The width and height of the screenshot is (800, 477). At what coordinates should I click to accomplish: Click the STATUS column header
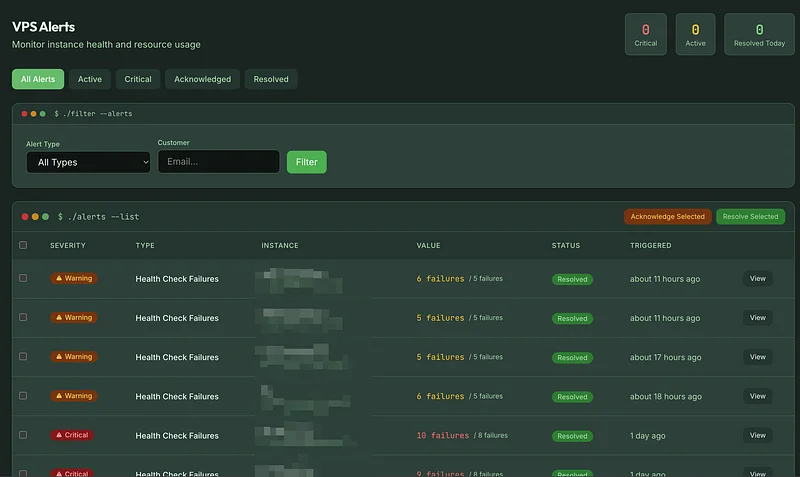566,245
